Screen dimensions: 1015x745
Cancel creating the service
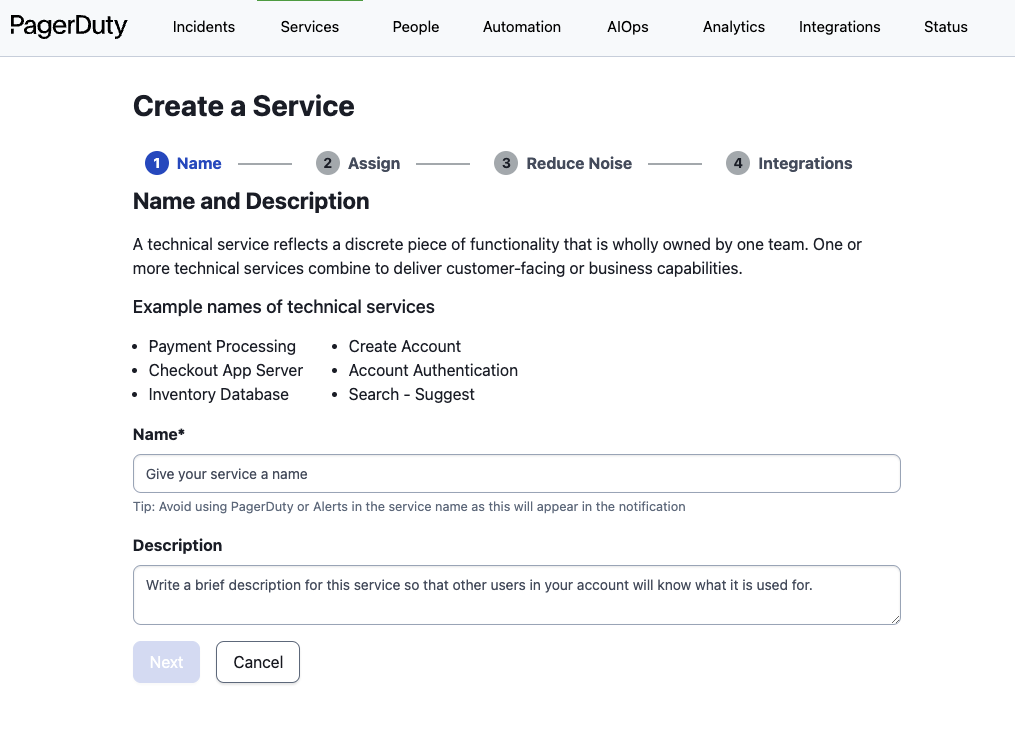coord(258,662)
